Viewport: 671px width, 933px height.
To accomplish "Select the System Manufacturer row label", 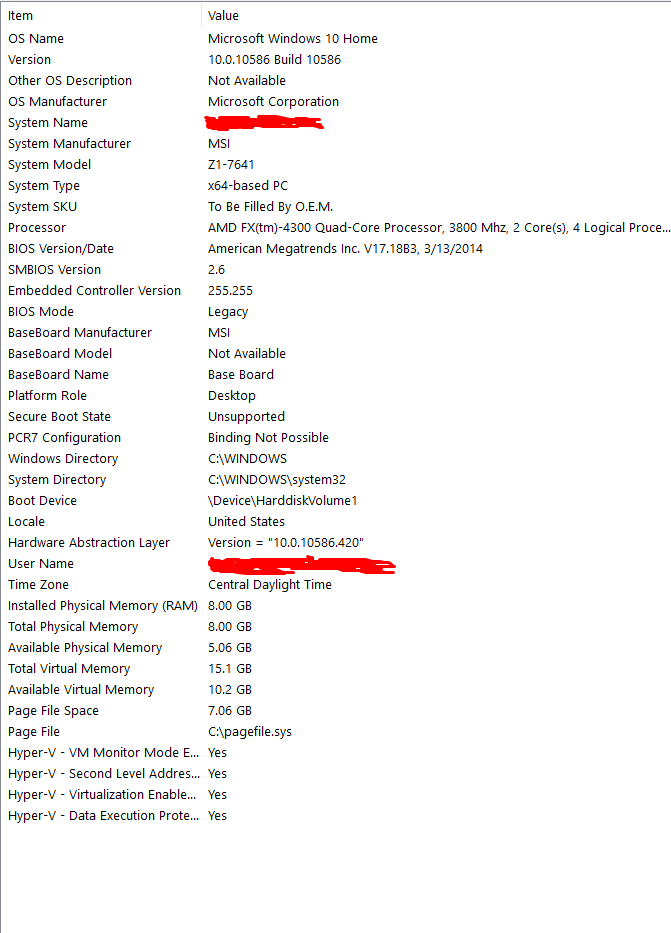I will tap(69, 143).
